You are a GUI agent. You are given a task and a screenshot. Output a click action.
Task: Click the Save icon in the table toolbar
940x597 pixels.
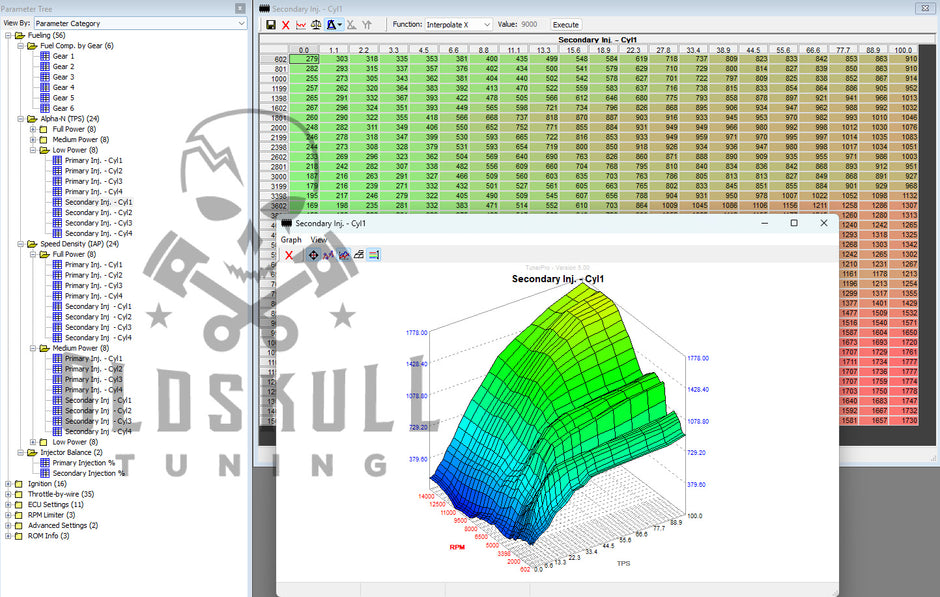[270, 24]
